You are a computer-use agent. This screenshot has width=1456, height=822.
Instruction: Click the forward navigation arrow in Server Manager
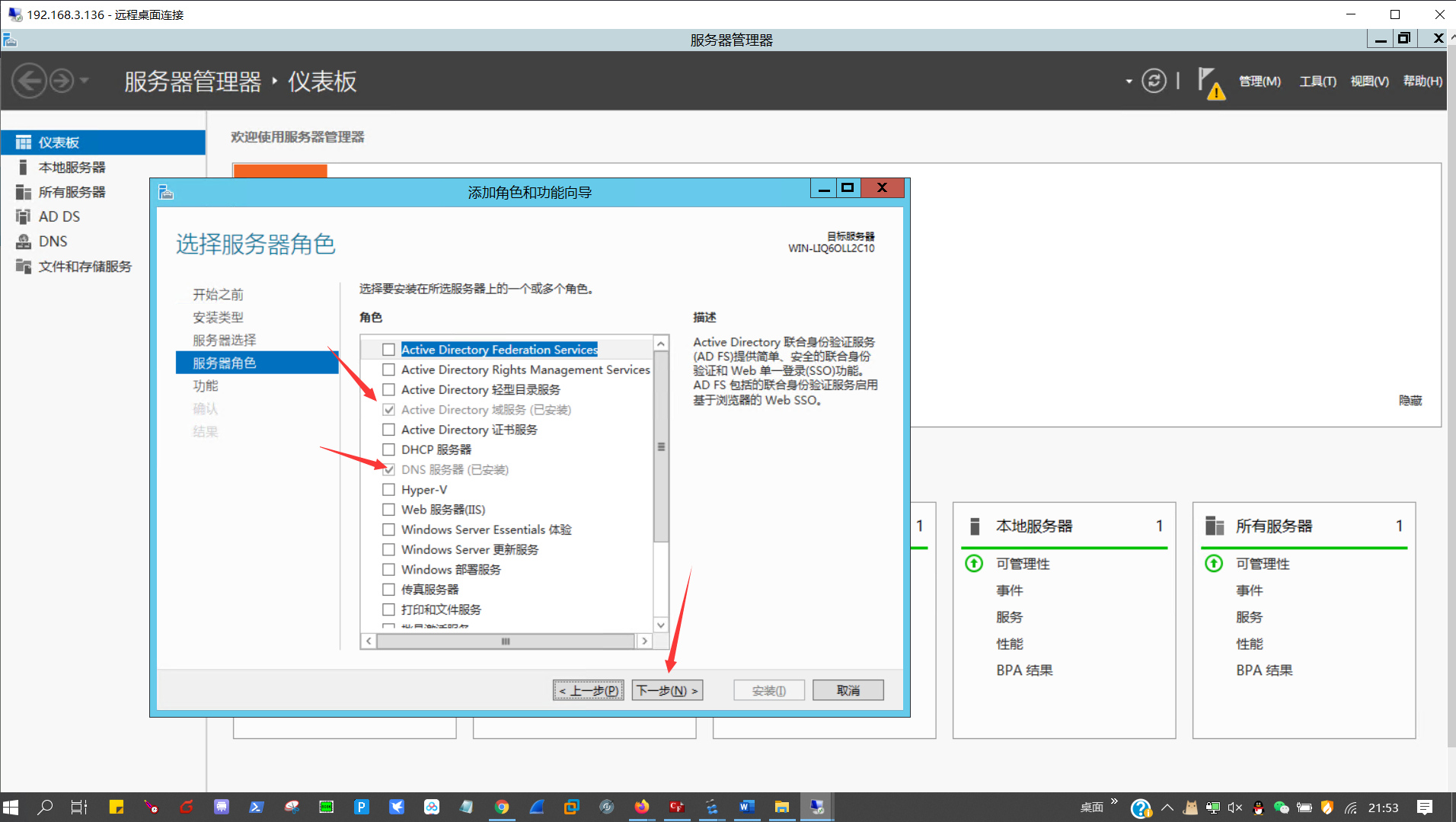tap(62, 81)
